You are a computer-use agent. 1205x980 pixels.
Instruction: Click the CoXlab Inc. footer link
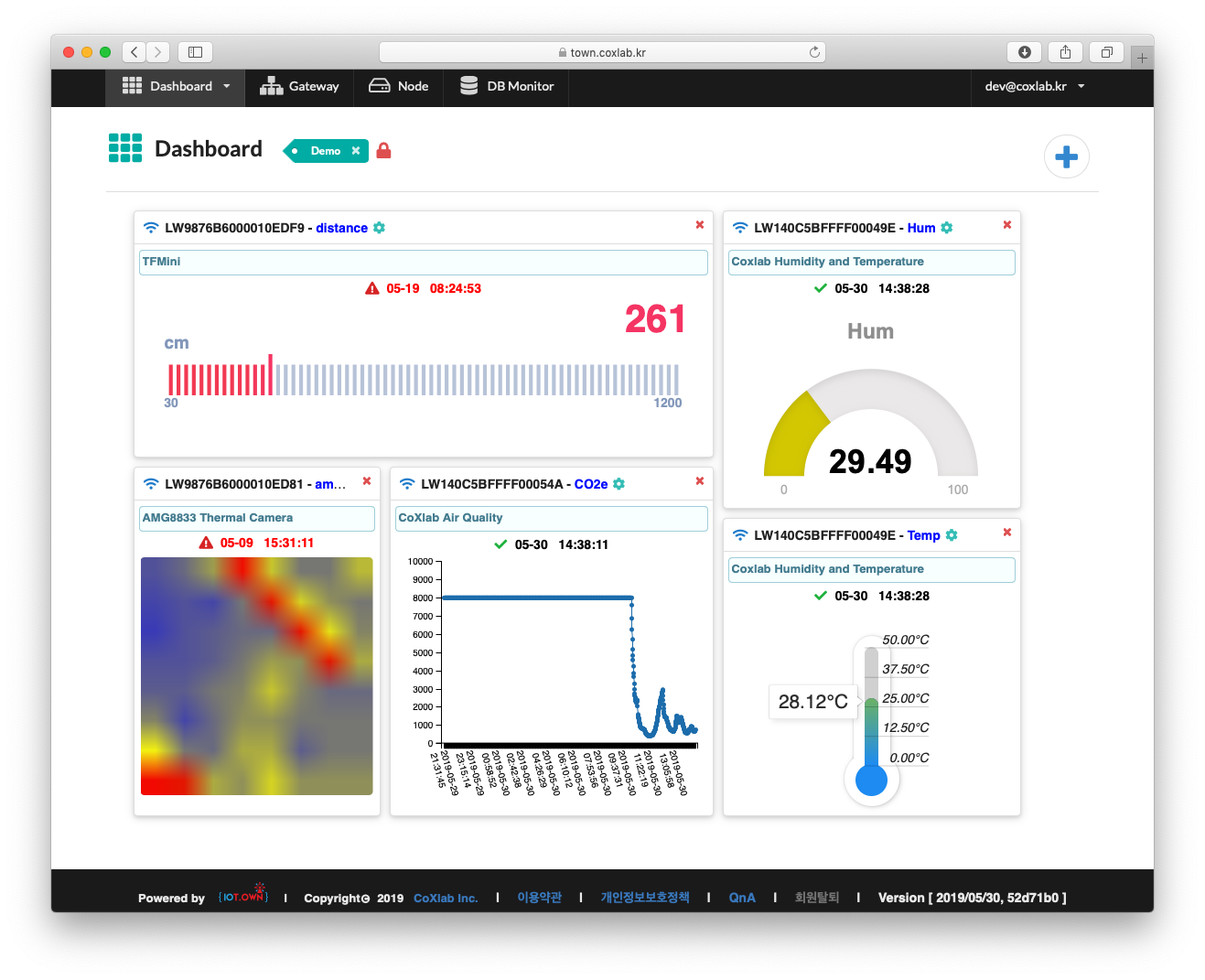click(446, 899)
